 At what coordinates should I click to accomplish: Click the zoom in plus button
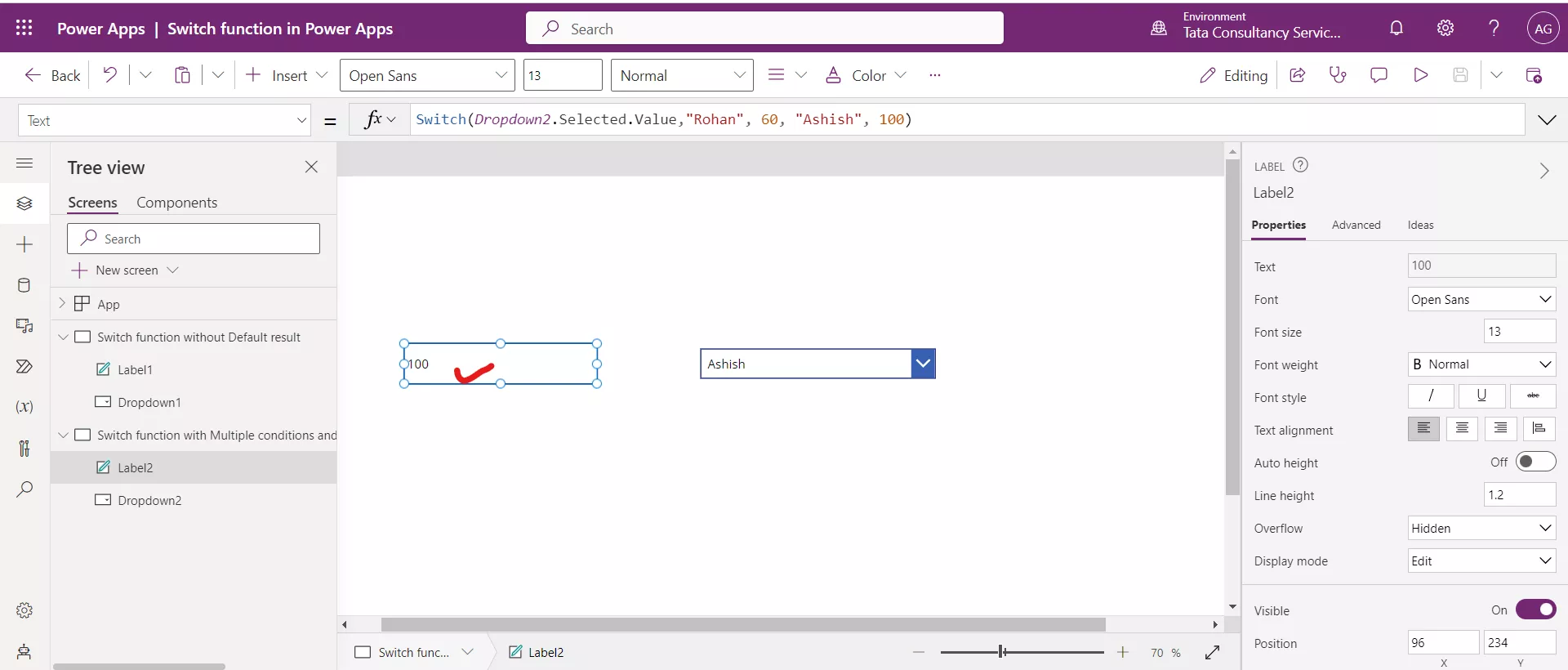pos(1123,652)
